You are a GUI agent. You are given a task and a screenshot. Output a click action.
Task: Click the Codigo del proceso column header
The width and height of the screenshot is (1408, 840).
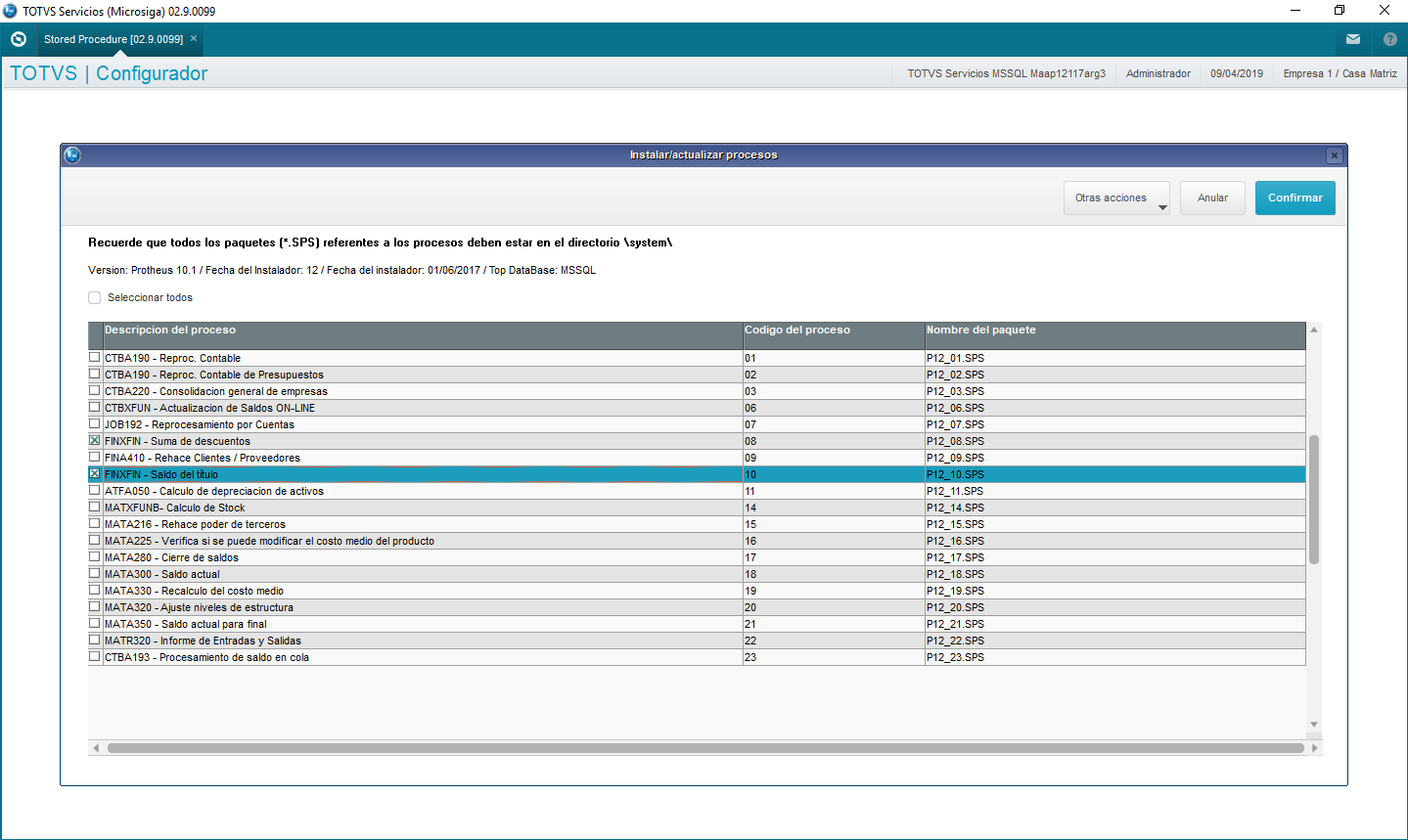click(x=834, y=335)
